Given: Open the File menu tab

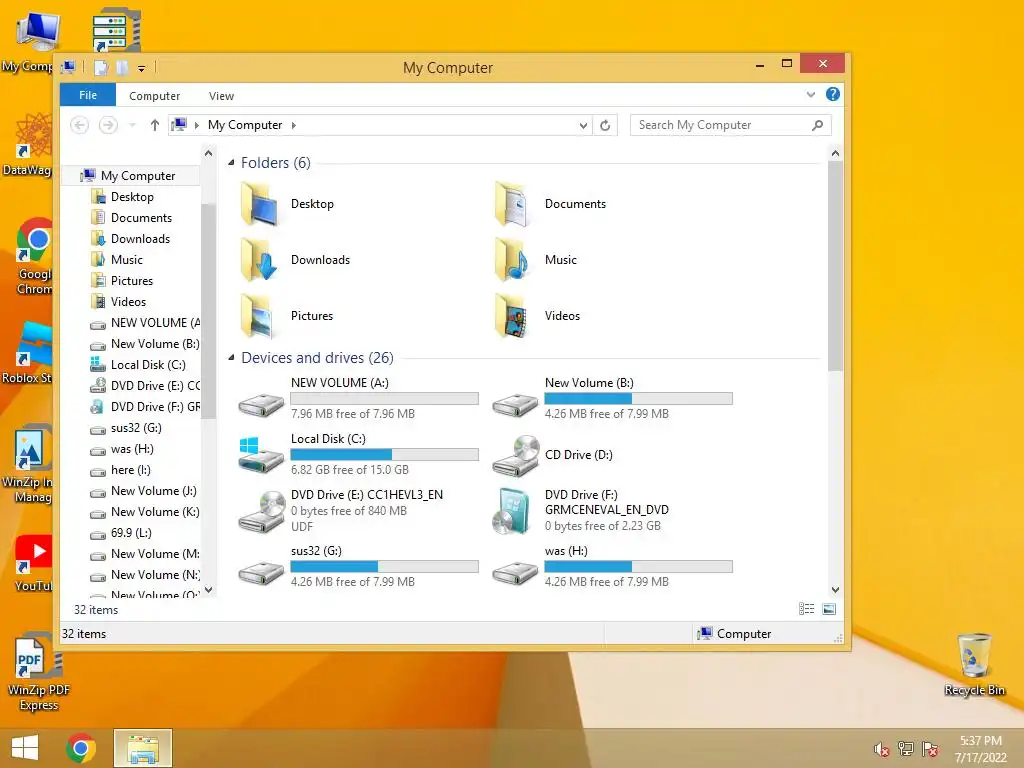Looking at the screenshot, I should coord(88,95).
